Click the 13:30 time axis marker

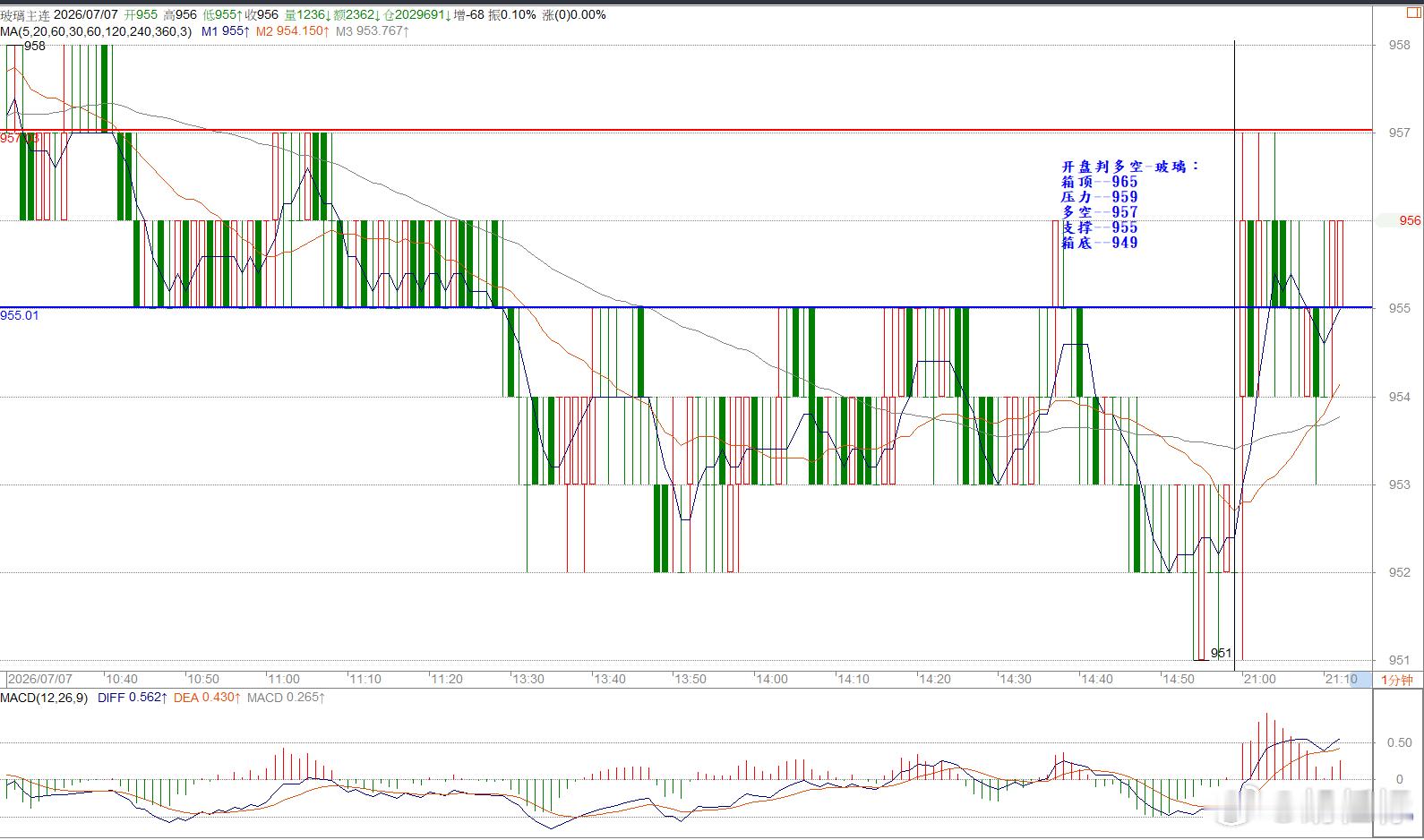(528, 680)
